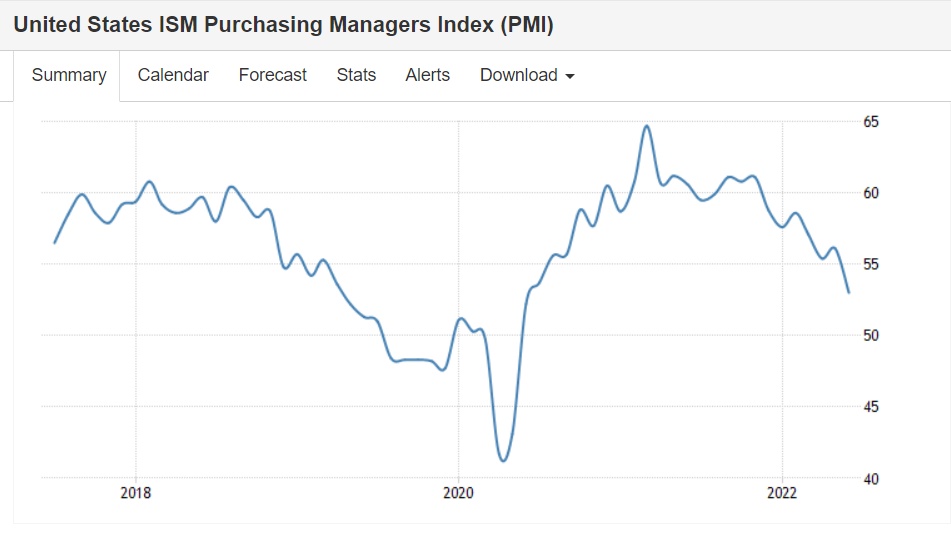Image resolution: width=951 pixels, height=546 pixels.
Task: Click the 2022 label on the x-axis
Action: pos(781,493)
